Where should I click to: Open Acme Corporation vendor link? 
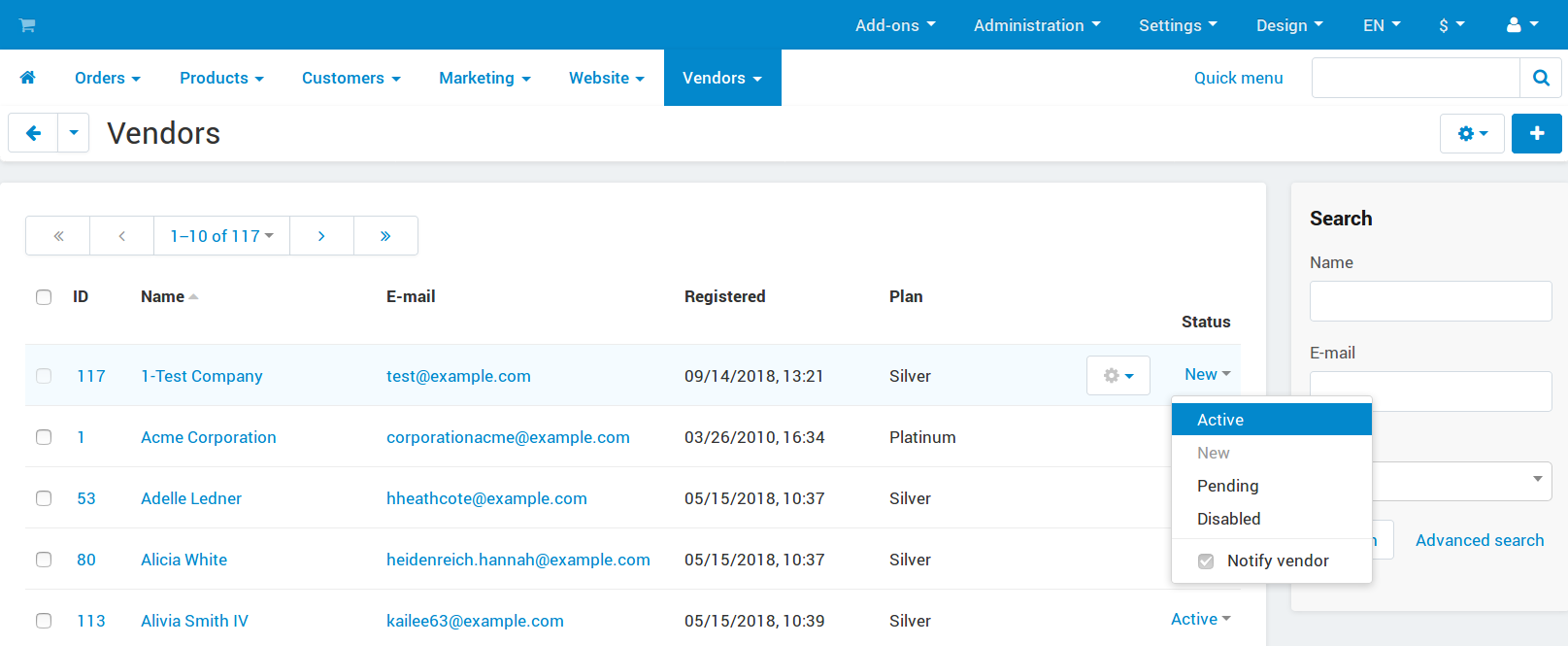click(209, 437)
